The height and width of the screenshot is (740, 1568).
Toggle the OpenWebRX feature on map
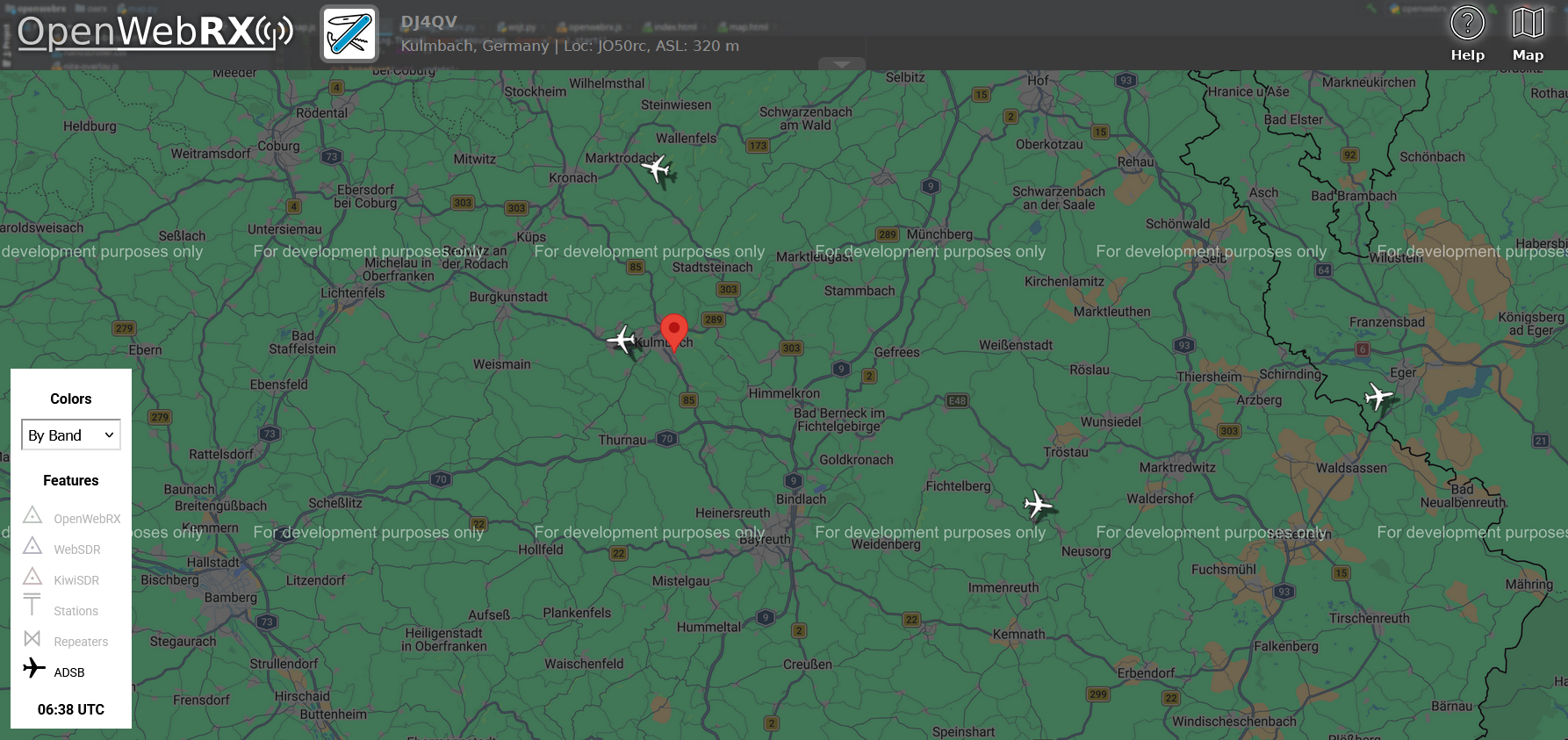(71, 518)
